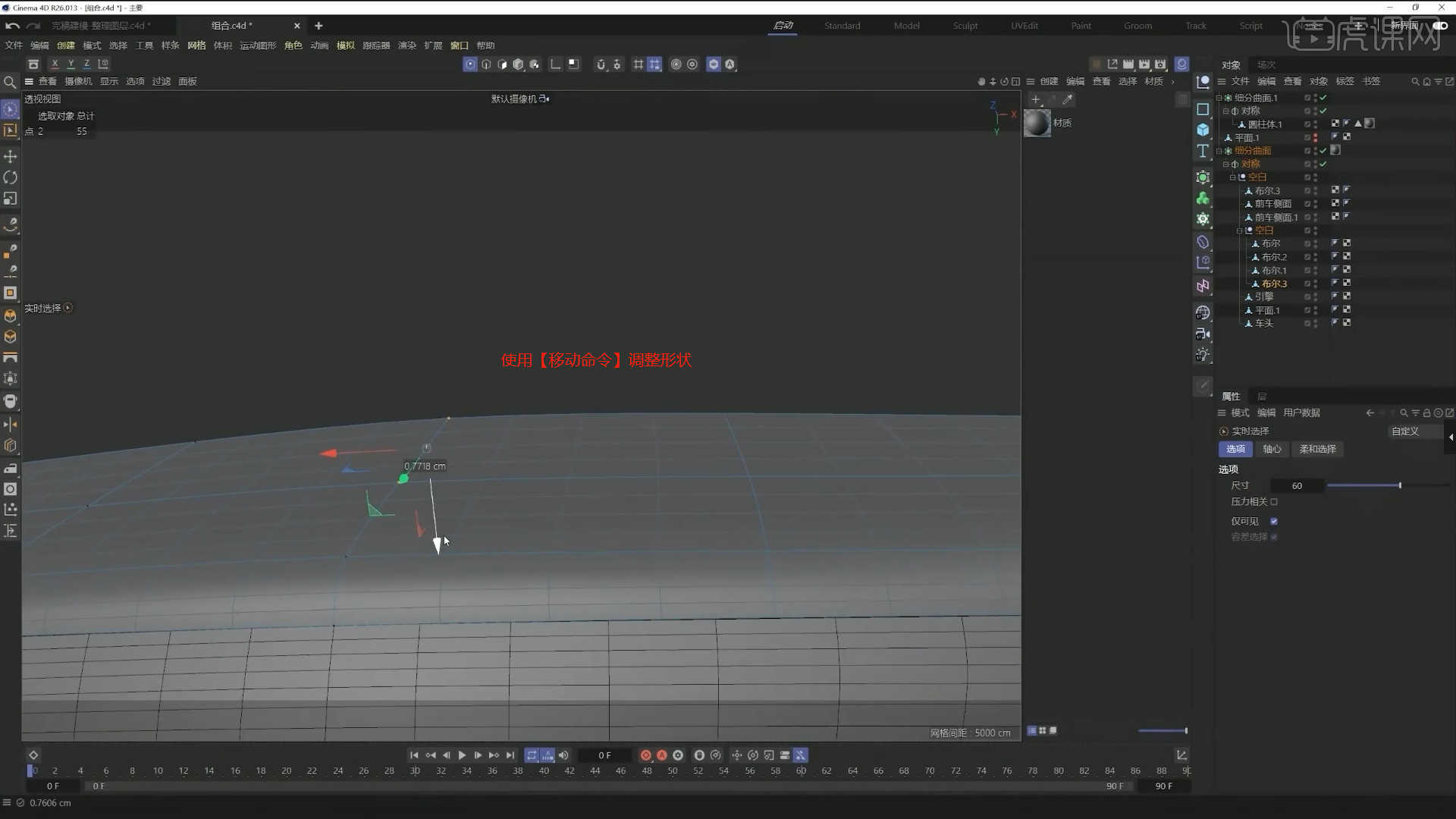Screen dimensions: 1456x819
Task: Select the Move tool in left toolbar
Action: (11, 156)
